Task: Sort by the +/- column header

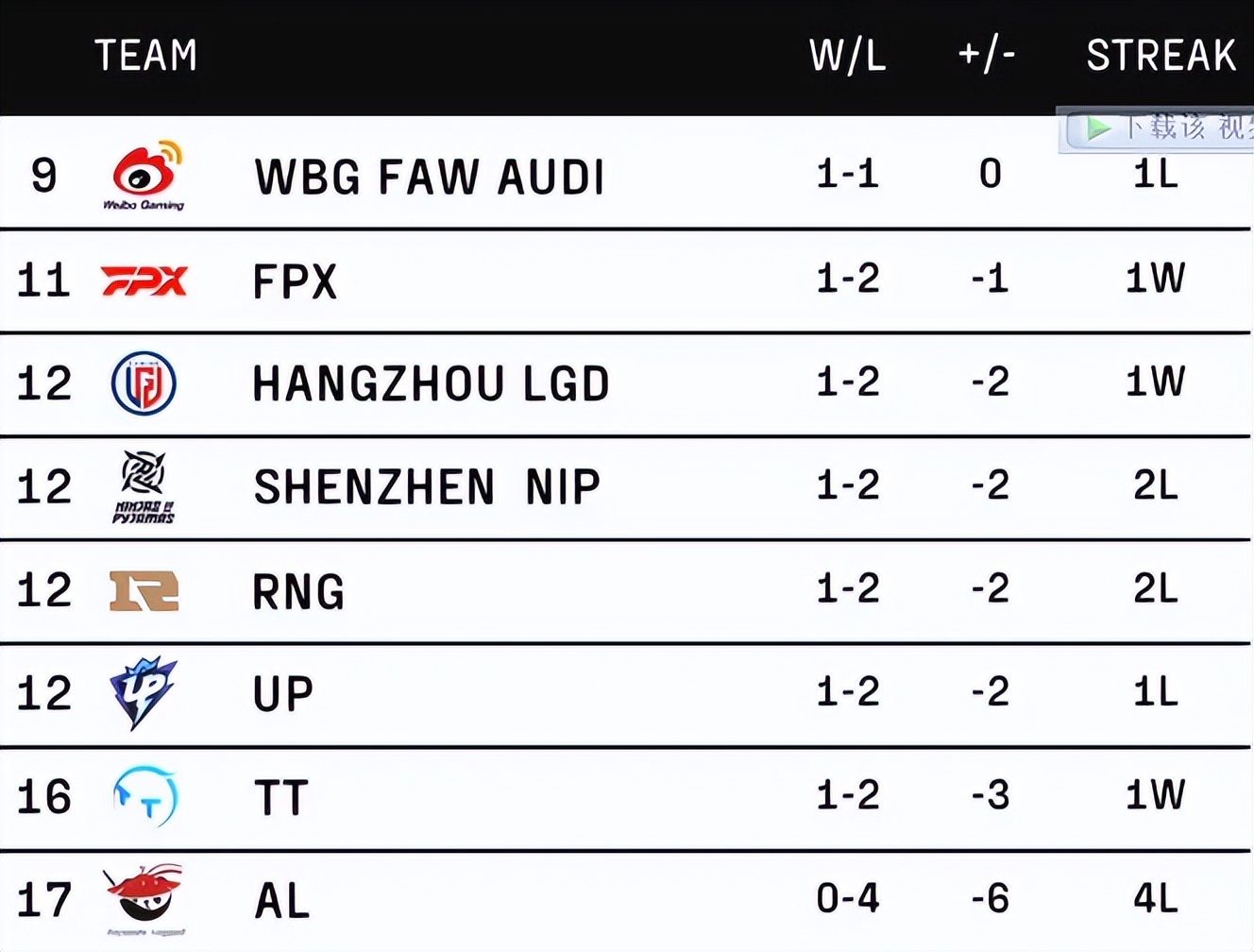Action: tap(987, 56)
